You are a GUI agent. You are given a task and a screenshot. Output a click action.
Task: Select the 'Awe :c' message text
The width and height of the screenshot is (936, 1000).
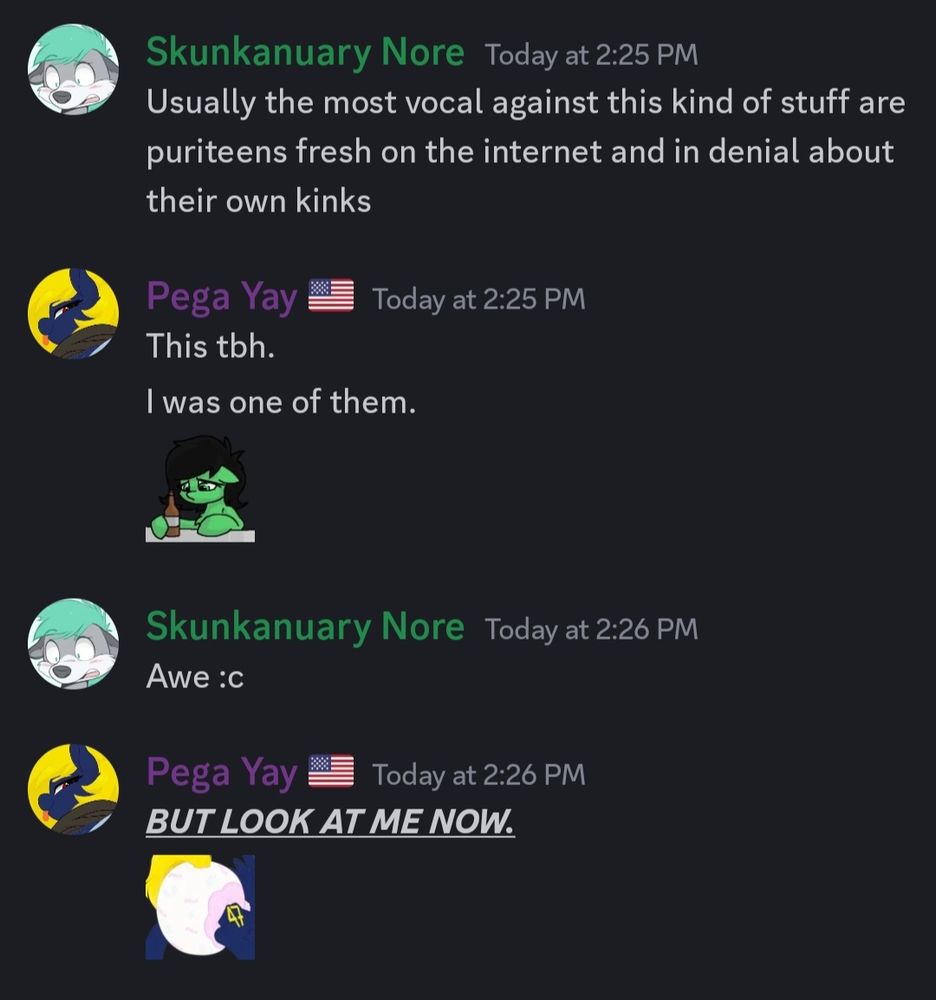coord(195,677)
